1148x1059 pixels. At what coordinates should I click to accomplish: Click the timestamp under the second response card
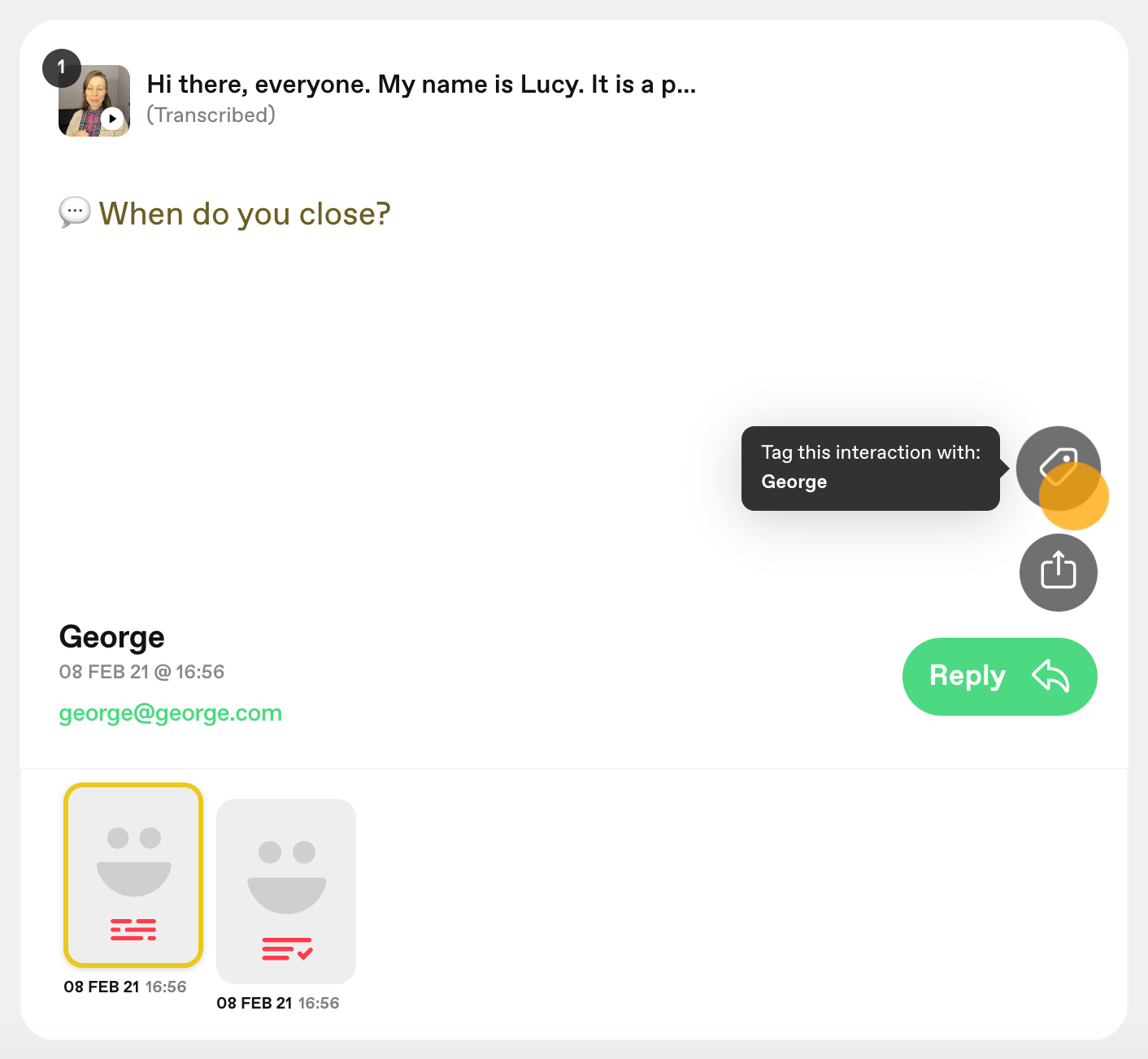pyautogui.click(x=278, y=1003)
